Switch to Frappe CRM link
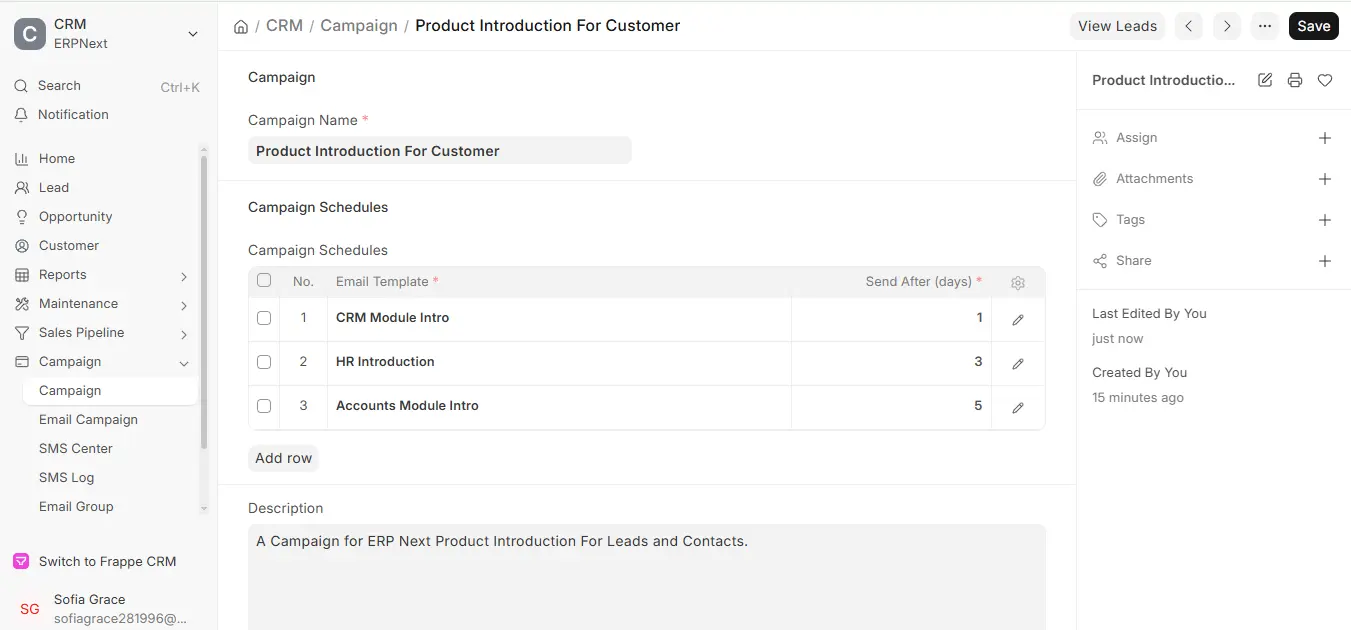This screenshot has height=630, width=1351. tap(107, 562)
